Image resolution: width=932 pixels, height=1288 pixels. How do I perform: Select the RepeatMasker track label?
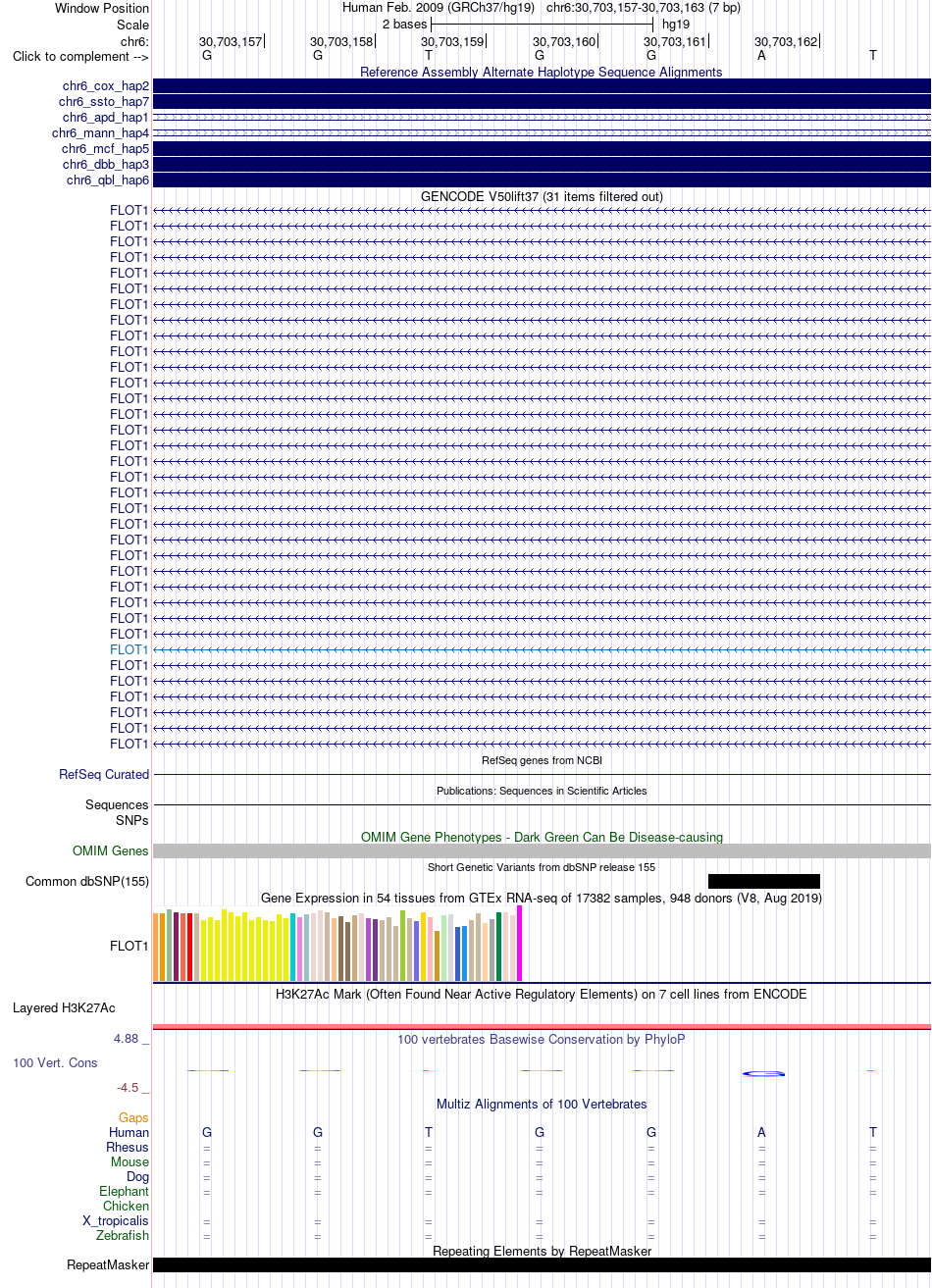click(x=108, y=1265)
